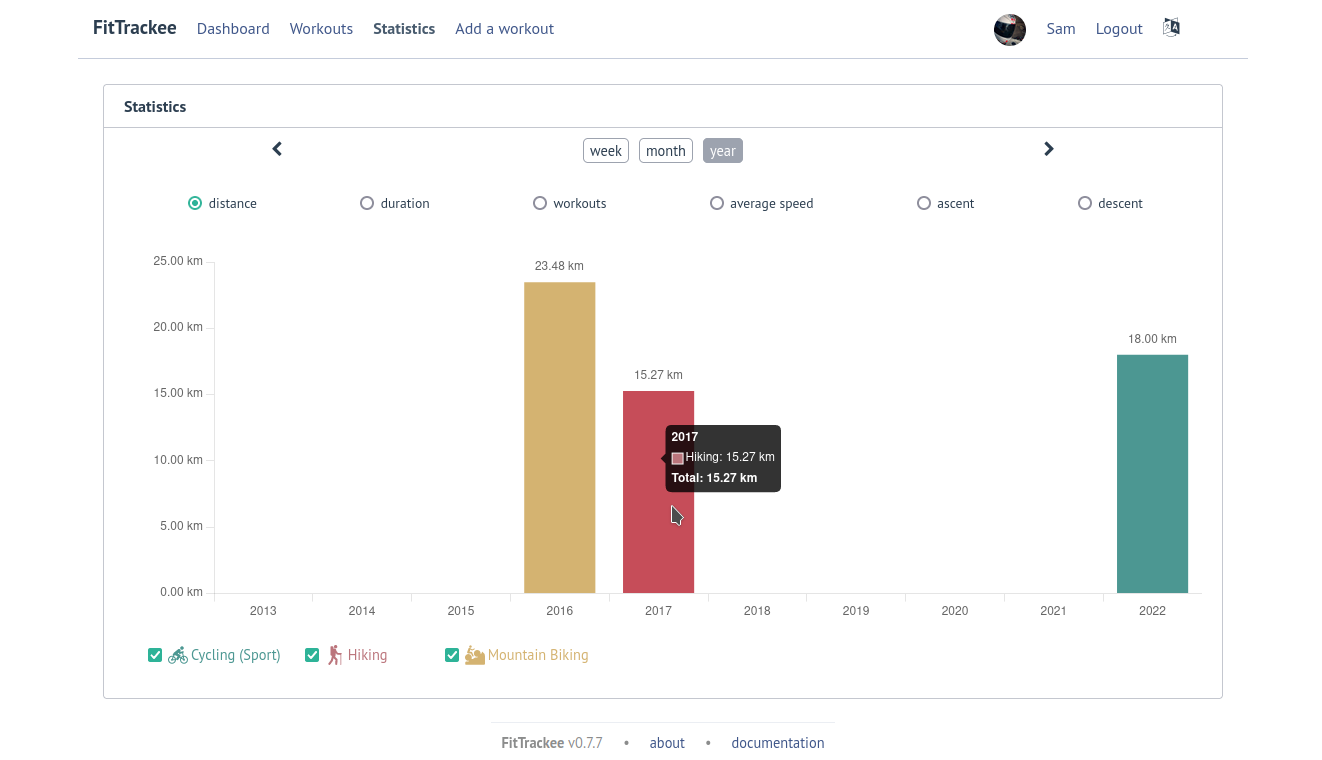Viewport: 1322px width, 760px height.
Task: Switch the chart to week view
Action: (606, 151)
